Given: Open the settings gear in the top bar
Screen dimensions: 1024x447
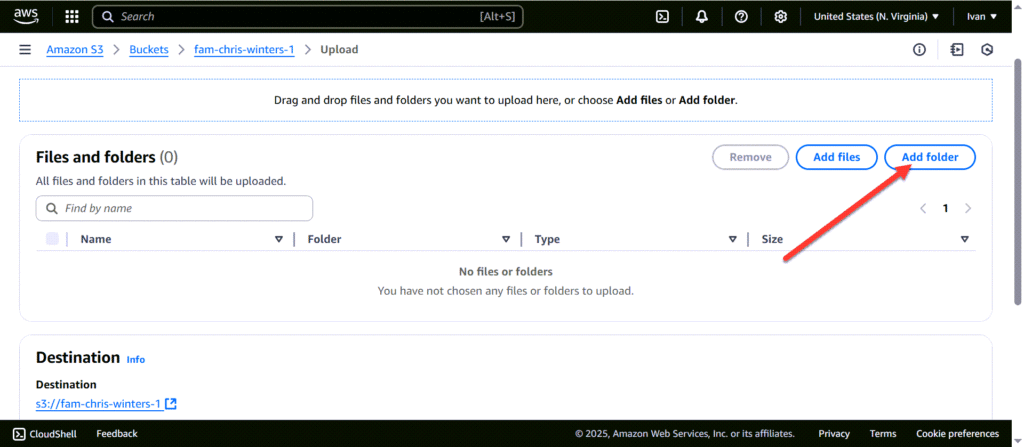Looking at the screenshot, I should point(780,16).
